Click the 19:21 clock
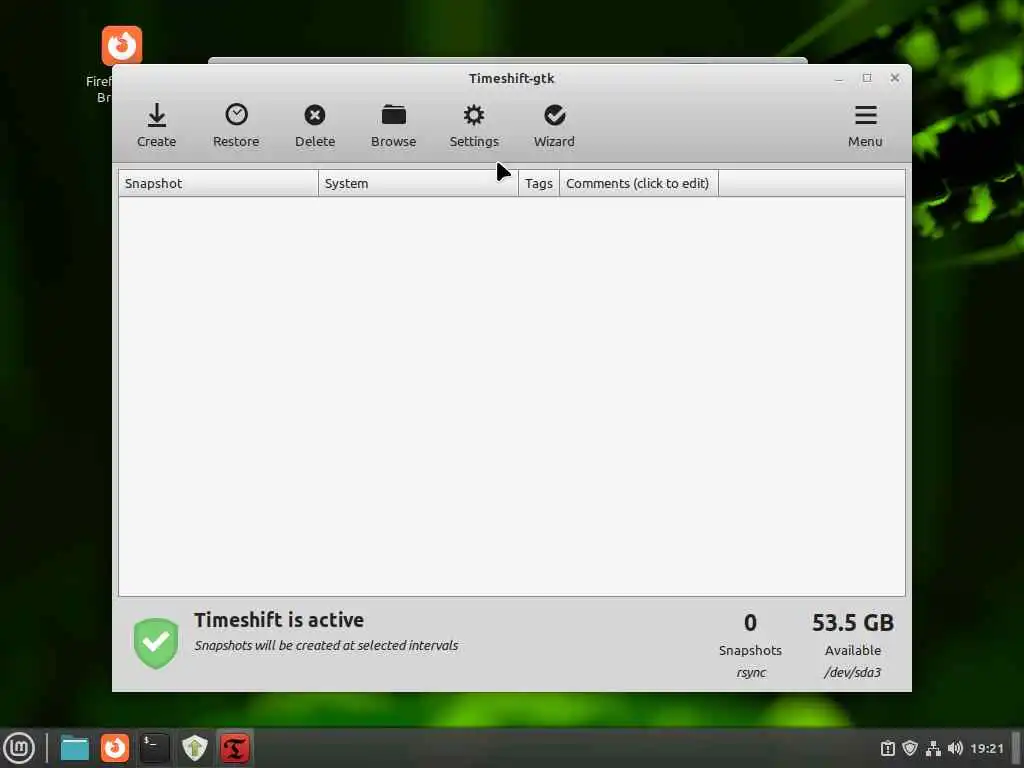This screenshot has width=1024, height=768. click(x=986, y=748)
